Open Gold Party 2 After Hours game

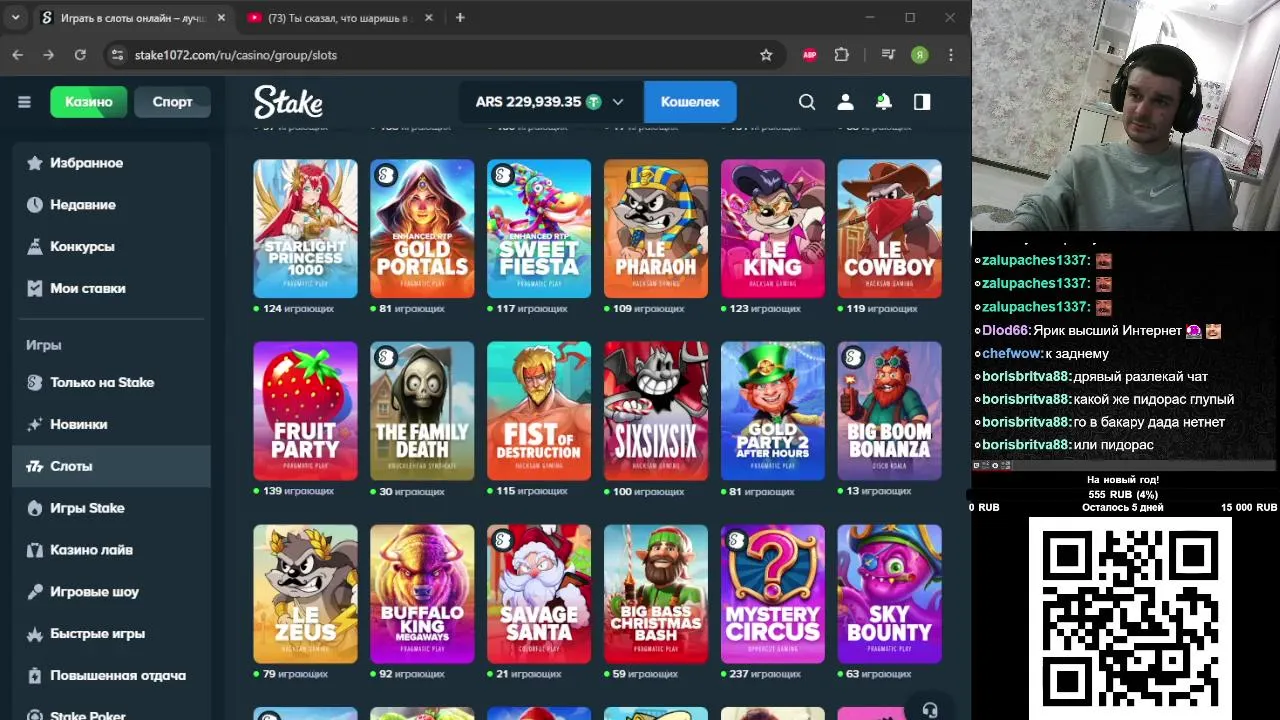pos(773,411)
